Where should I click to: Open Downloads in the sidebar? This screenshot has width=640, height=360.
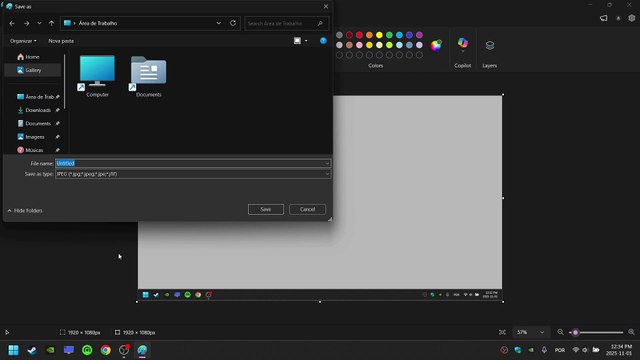pyautogui.click(x=38, y=110)
